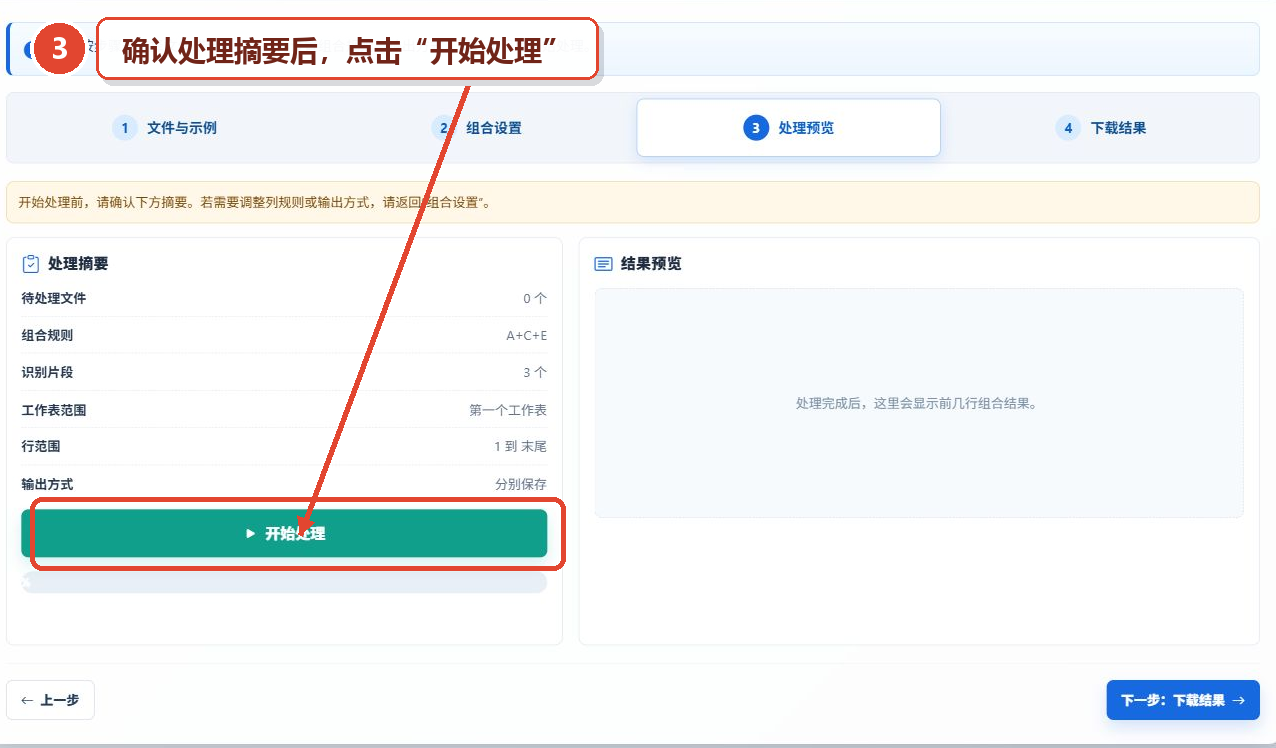Select the 组合规则 label
This screenshot has width=1276, height=748.
pos(47,336)
